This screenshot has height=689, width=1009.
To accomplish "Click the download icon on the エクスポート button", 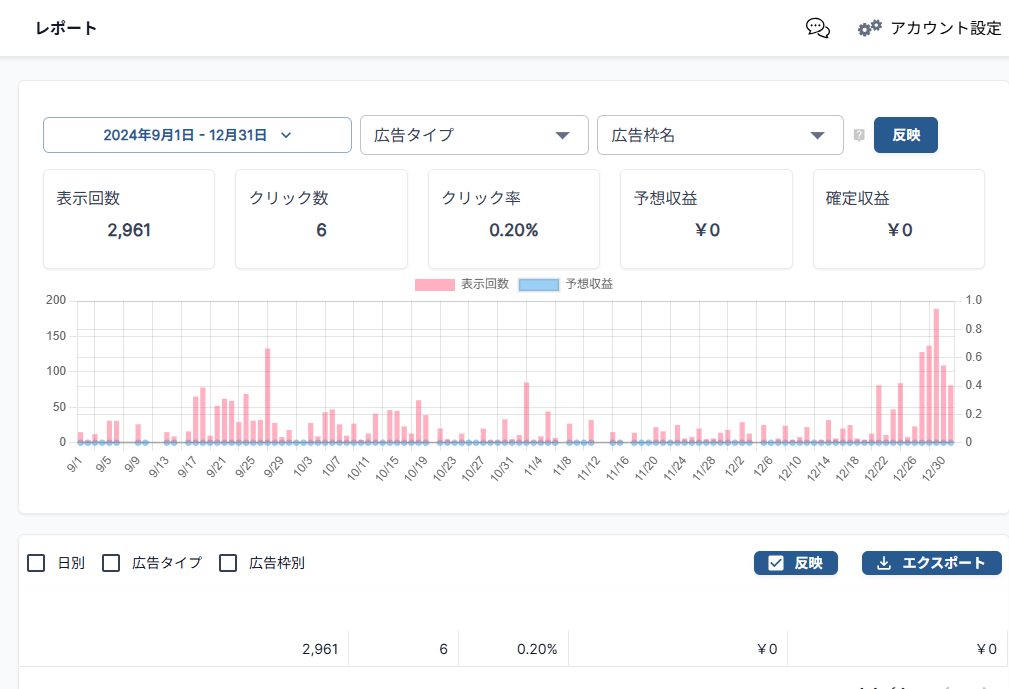I will (883, 563).
